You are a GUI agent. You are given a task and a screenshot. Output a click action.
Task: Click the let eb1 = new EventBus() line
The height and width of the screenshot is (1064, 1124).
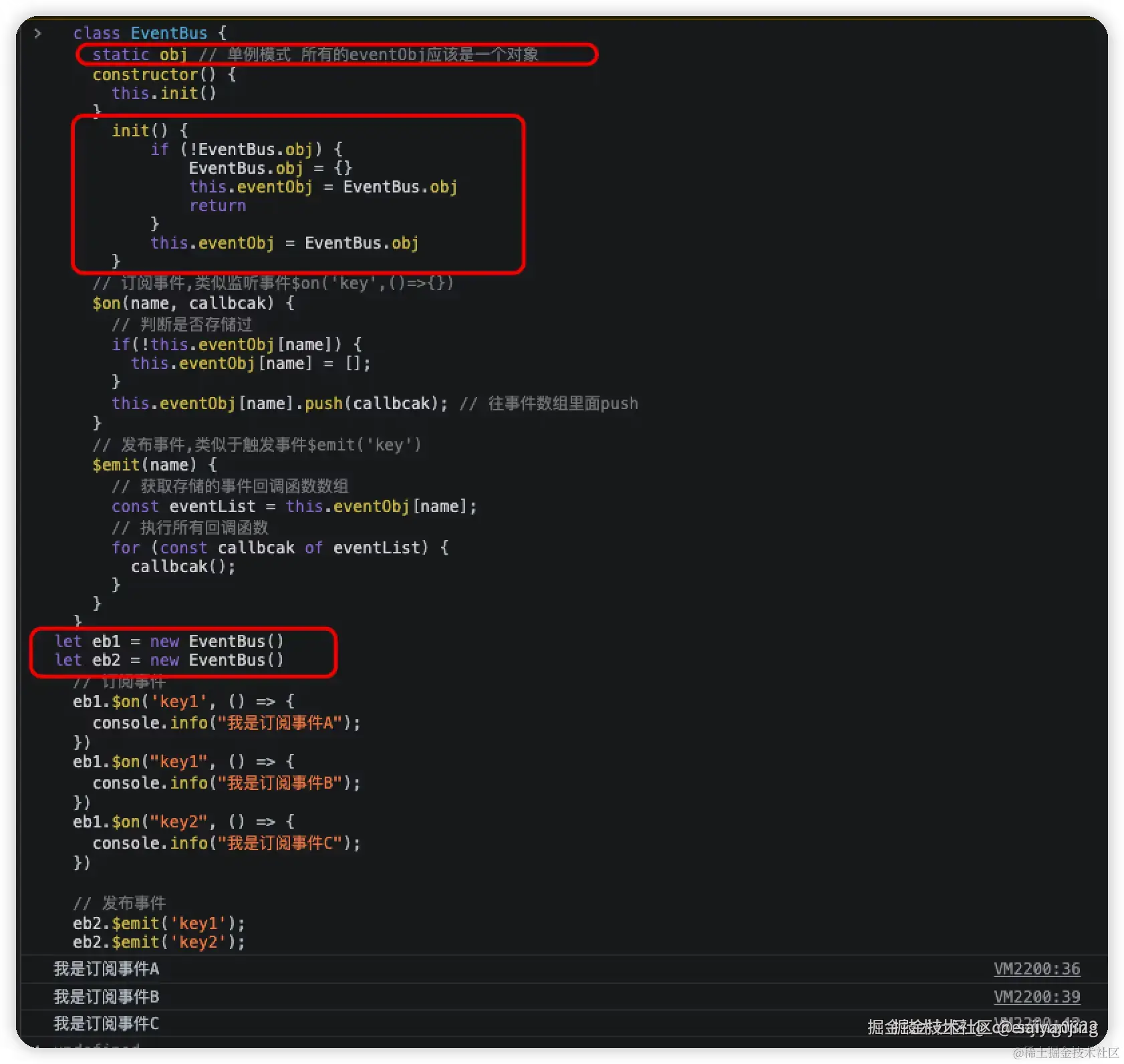169,642
